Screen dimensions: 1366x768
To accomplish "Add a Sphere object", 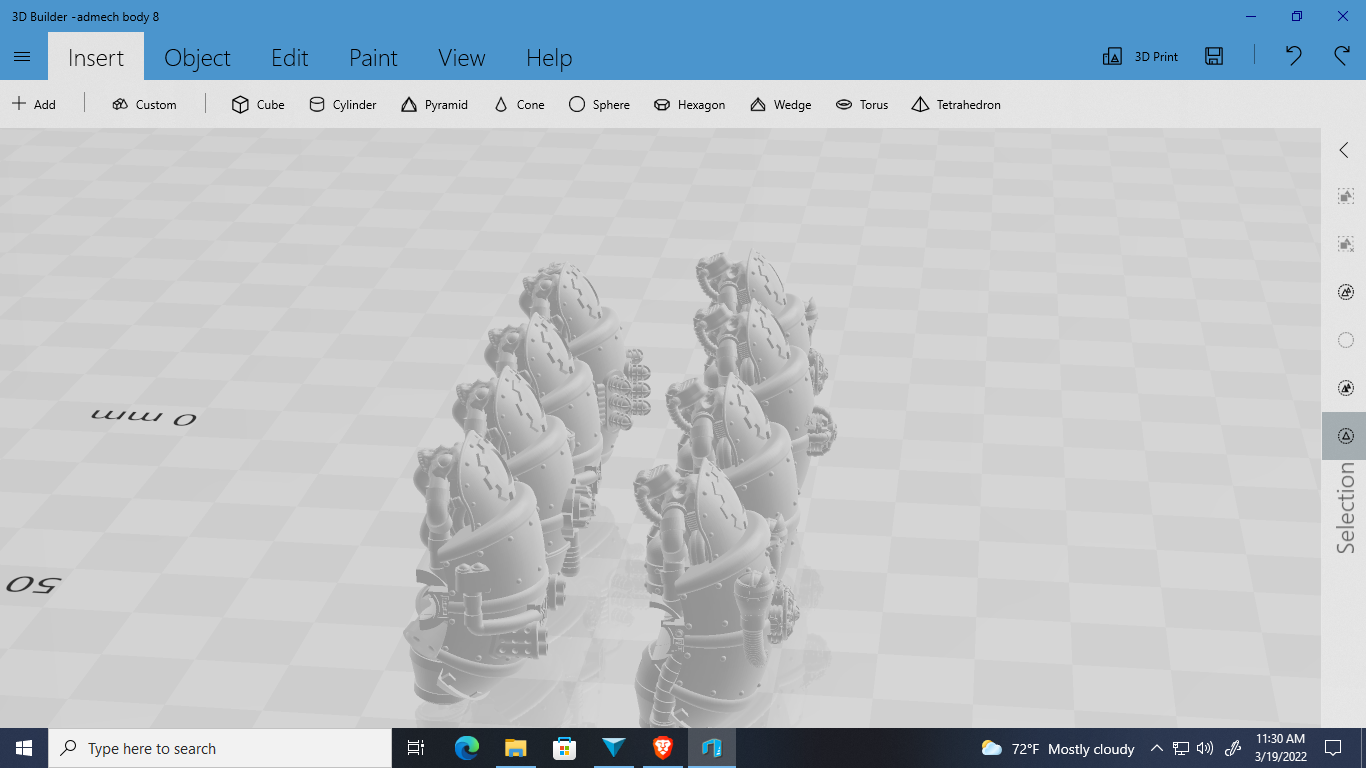I will coord(599,104).
